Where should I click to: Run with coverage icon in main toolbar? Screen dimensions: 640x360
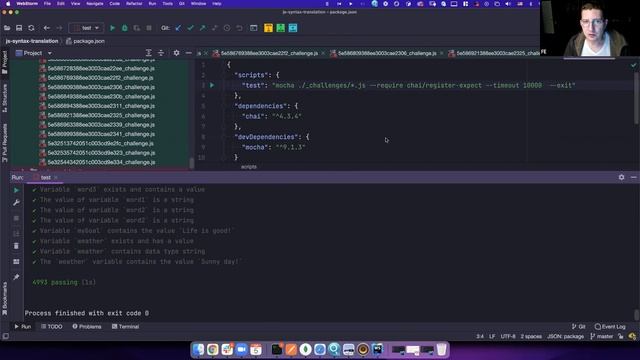[x=137, y=28]
